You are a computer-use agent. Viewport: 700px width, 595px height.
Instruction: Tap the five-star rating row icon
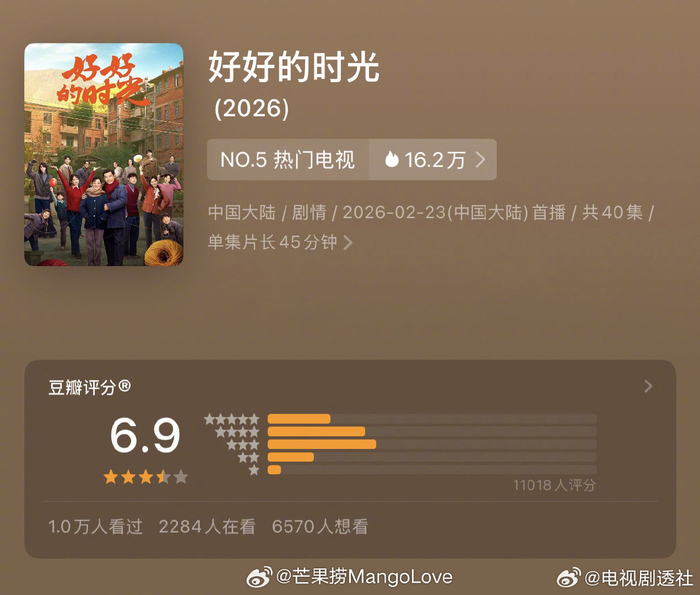(x=232, y=419)
